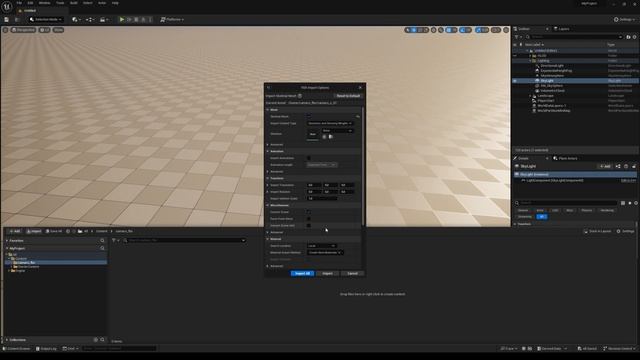This screenshot has height=360, width=640.
Task: Toggle the Convert Scene Unit checkbox
Action: 309,225
